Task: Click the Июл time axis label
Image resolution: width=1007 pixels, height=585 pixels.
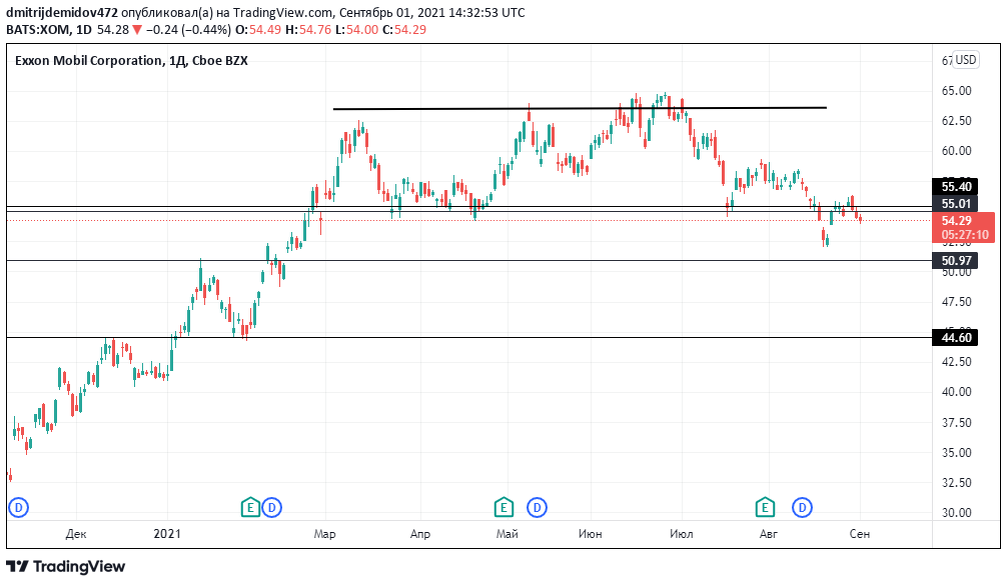Action: (681, 534)
